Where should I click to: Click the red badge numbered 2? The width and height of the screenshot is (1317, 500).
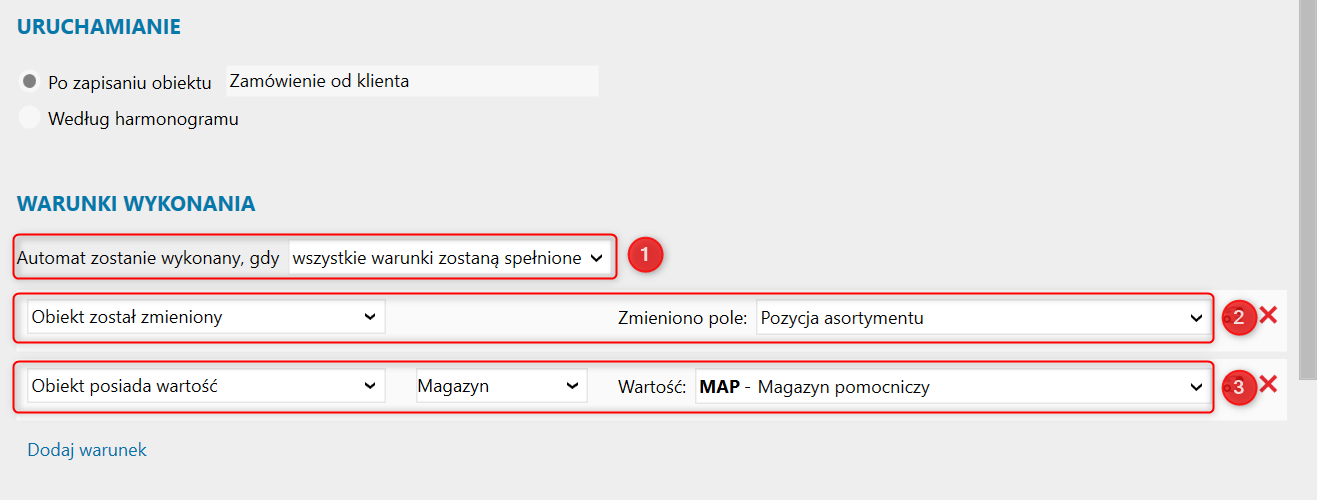coord(1238,318)
